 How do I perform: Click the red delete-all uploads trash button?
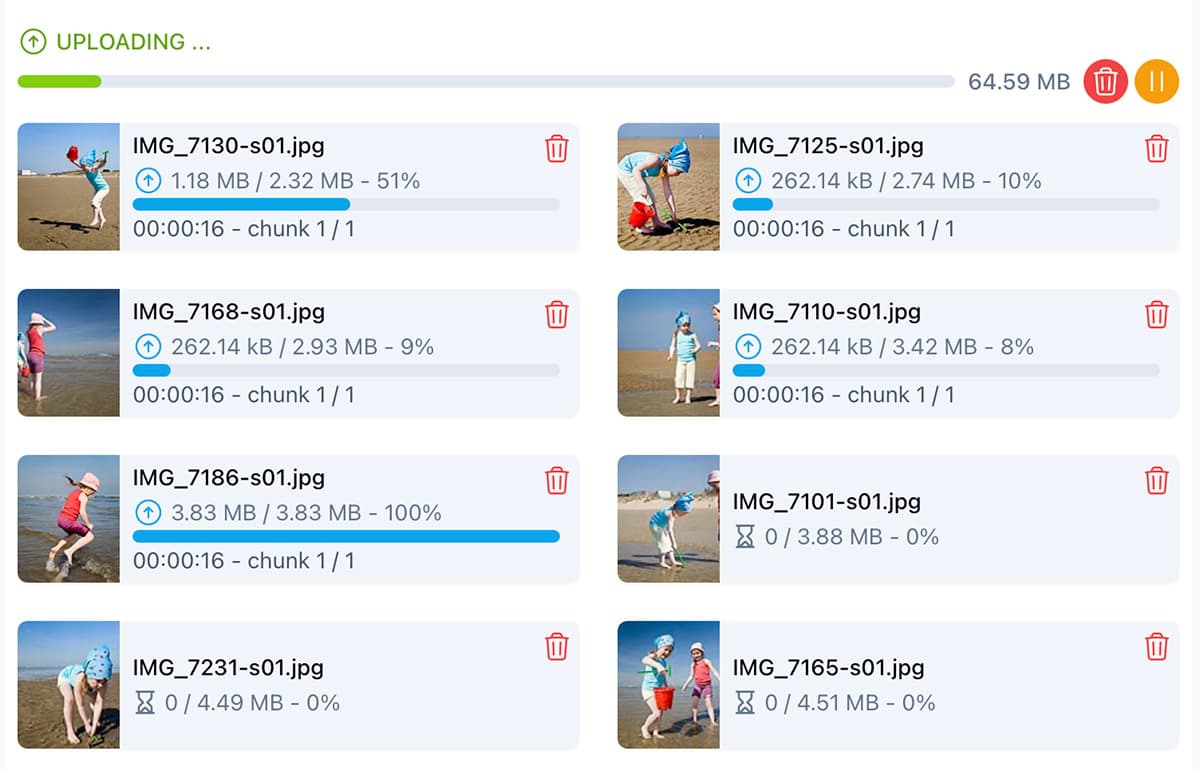(x=1105, y=81)
